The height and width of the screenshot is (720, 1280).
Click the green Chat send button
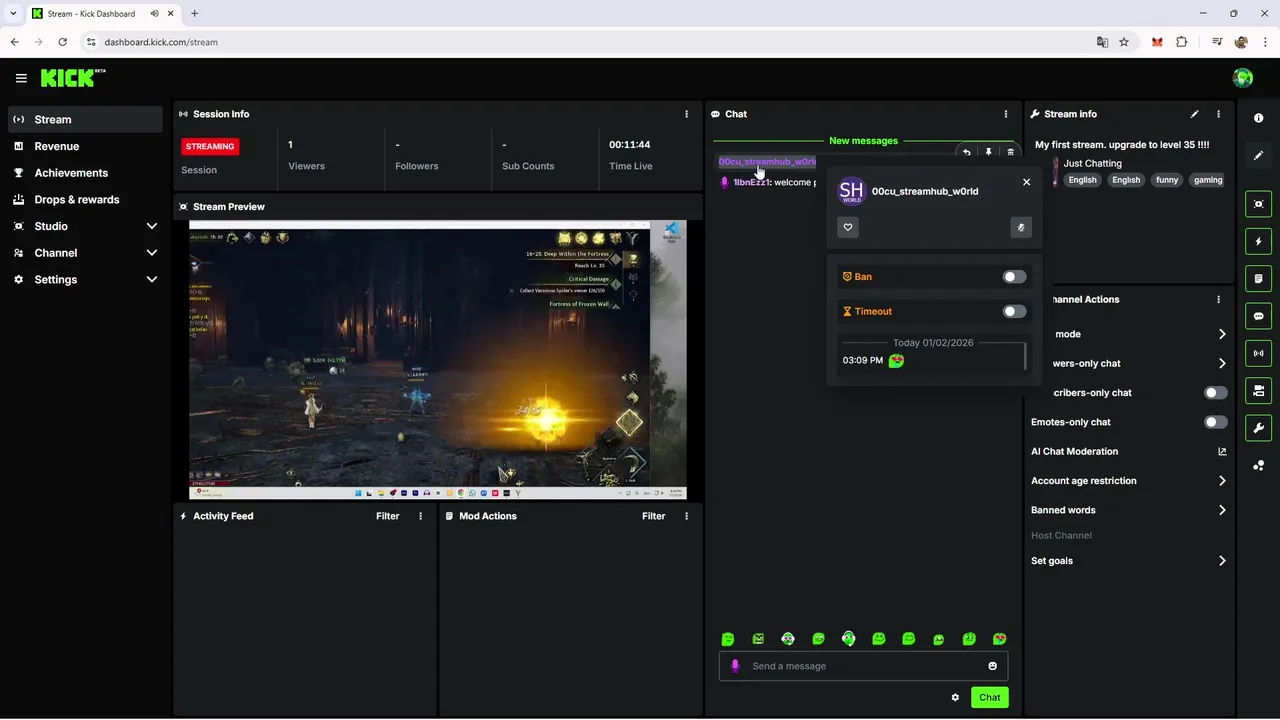989,697
